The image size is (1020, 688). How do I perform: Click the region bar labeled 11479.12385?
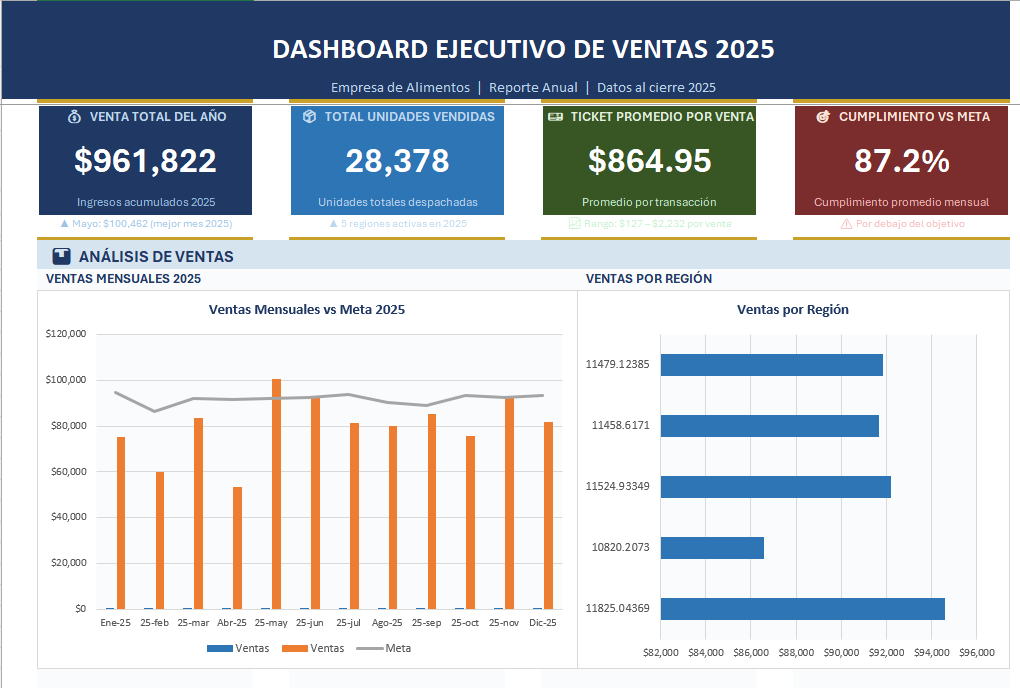(772, 365)
